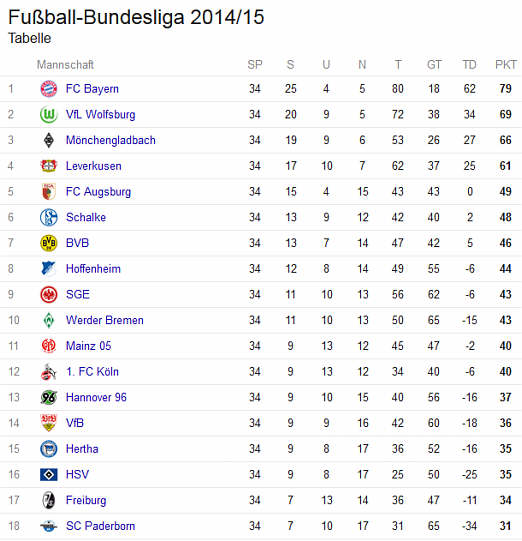The width and height of the screenshot is (522, 541).
Task: Click the Werder Bremen diamond logo
Action: click(49, 320)
